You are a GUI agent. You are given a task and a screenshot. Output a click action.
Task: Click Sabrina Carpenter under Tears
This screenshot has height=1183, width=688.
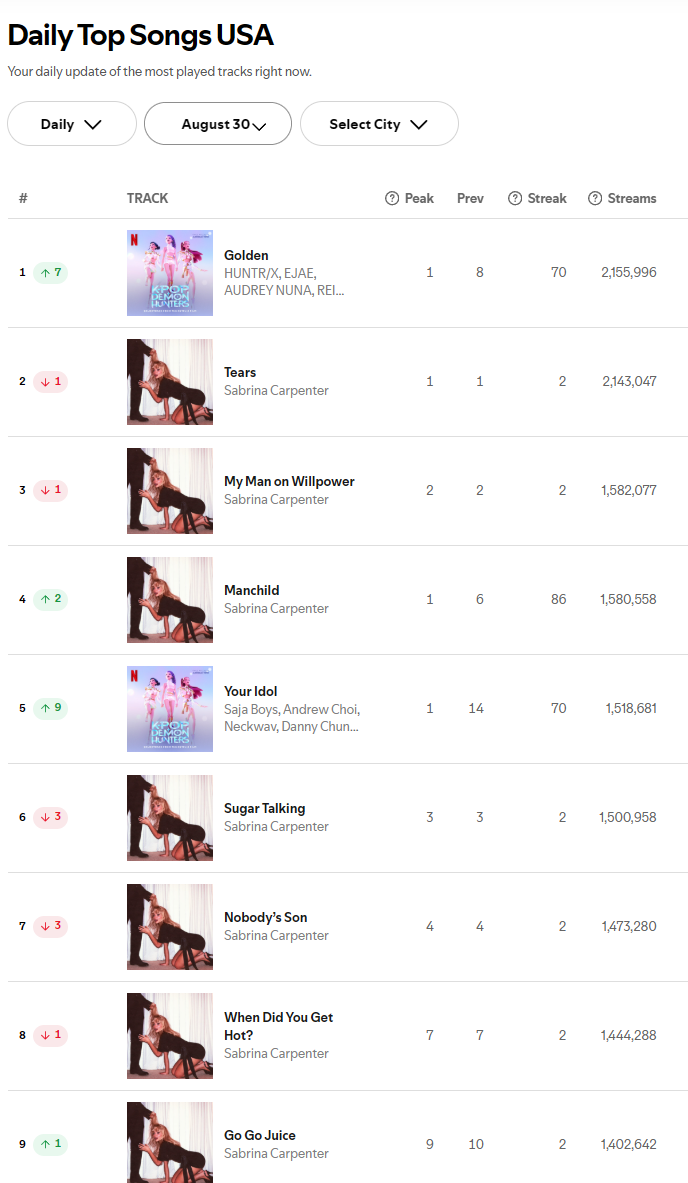coord(276,390)
